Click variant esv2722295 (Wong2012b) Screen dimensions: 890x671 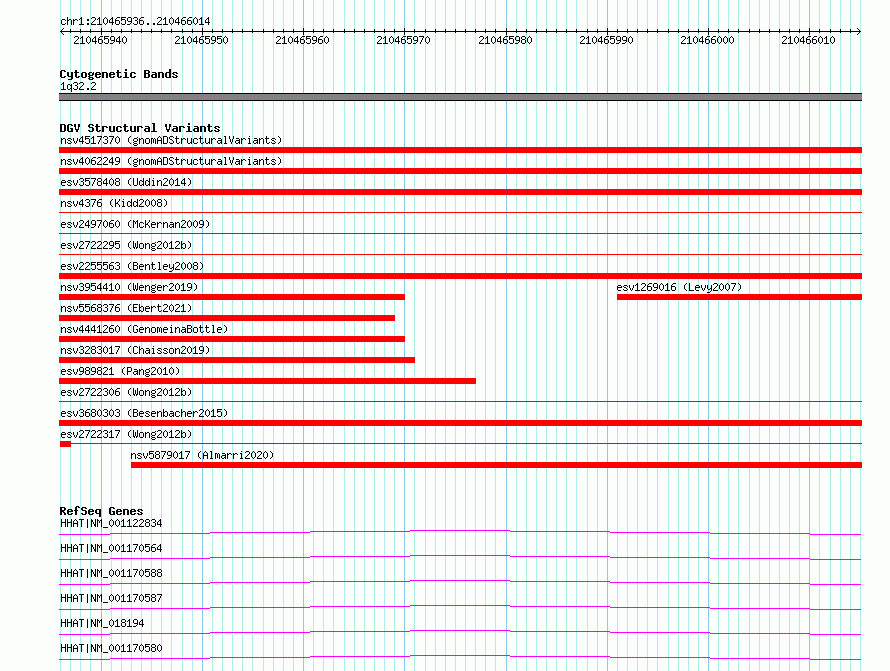coord(126,245)
